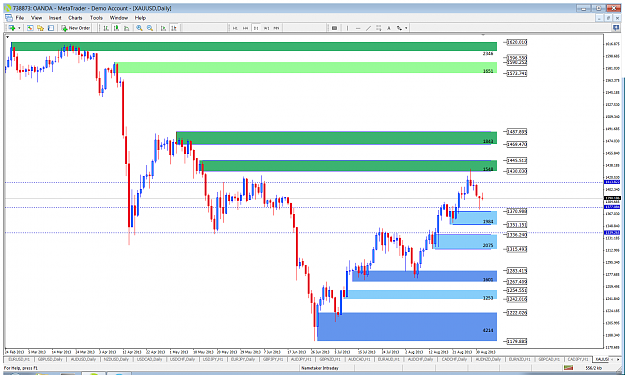Switch chart to Line Chart type

point(126,28)
